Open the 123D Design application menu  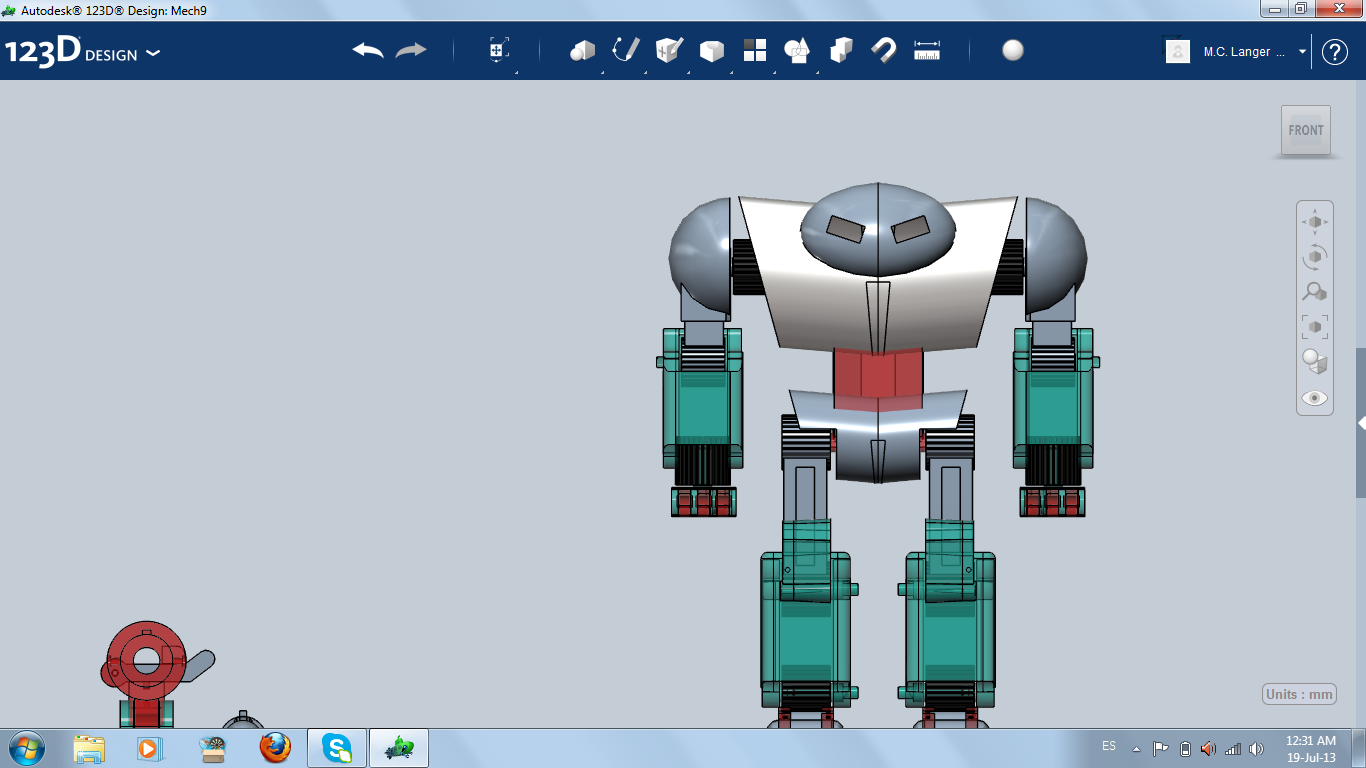click(x=82, y=52)
